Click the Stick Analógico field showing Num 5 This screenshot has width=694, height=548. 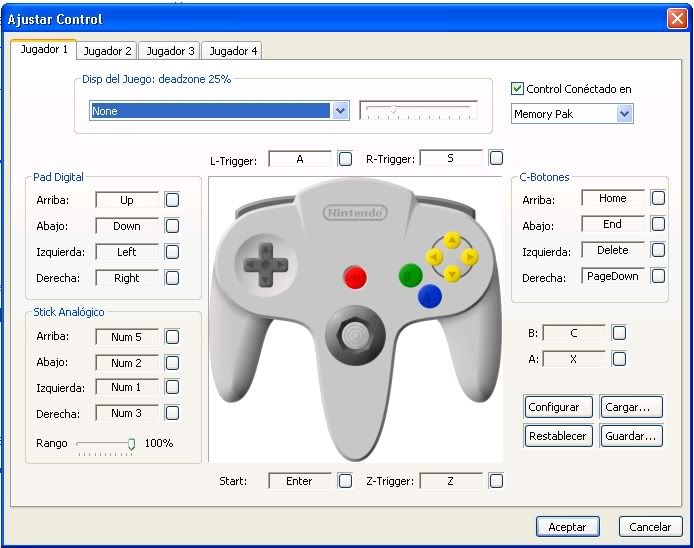pyautogui.click(x=127, y=337)
